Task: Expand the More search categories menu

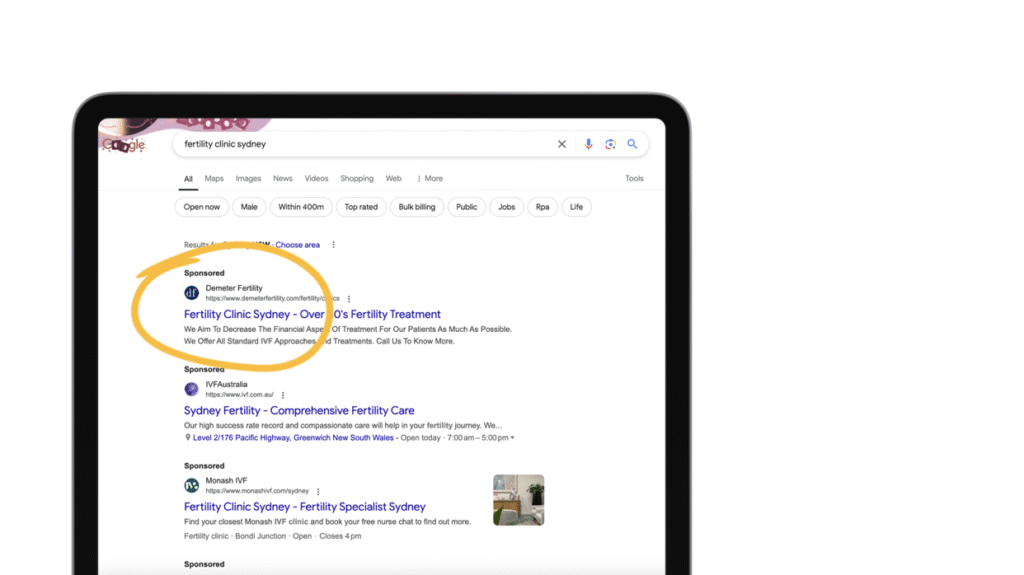Action: point(430,179)
